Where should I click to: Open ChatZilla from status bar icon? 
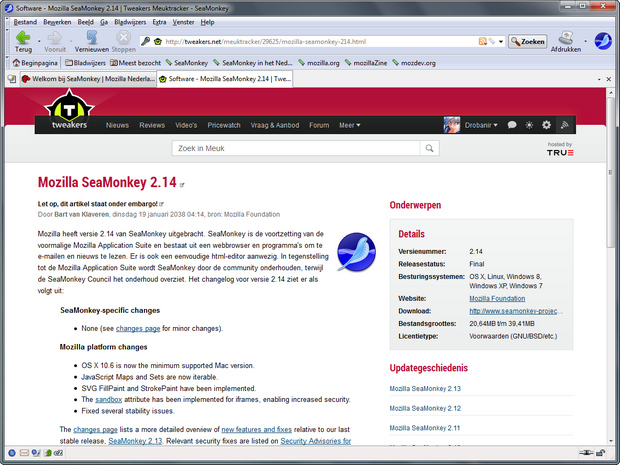[59, 453]
